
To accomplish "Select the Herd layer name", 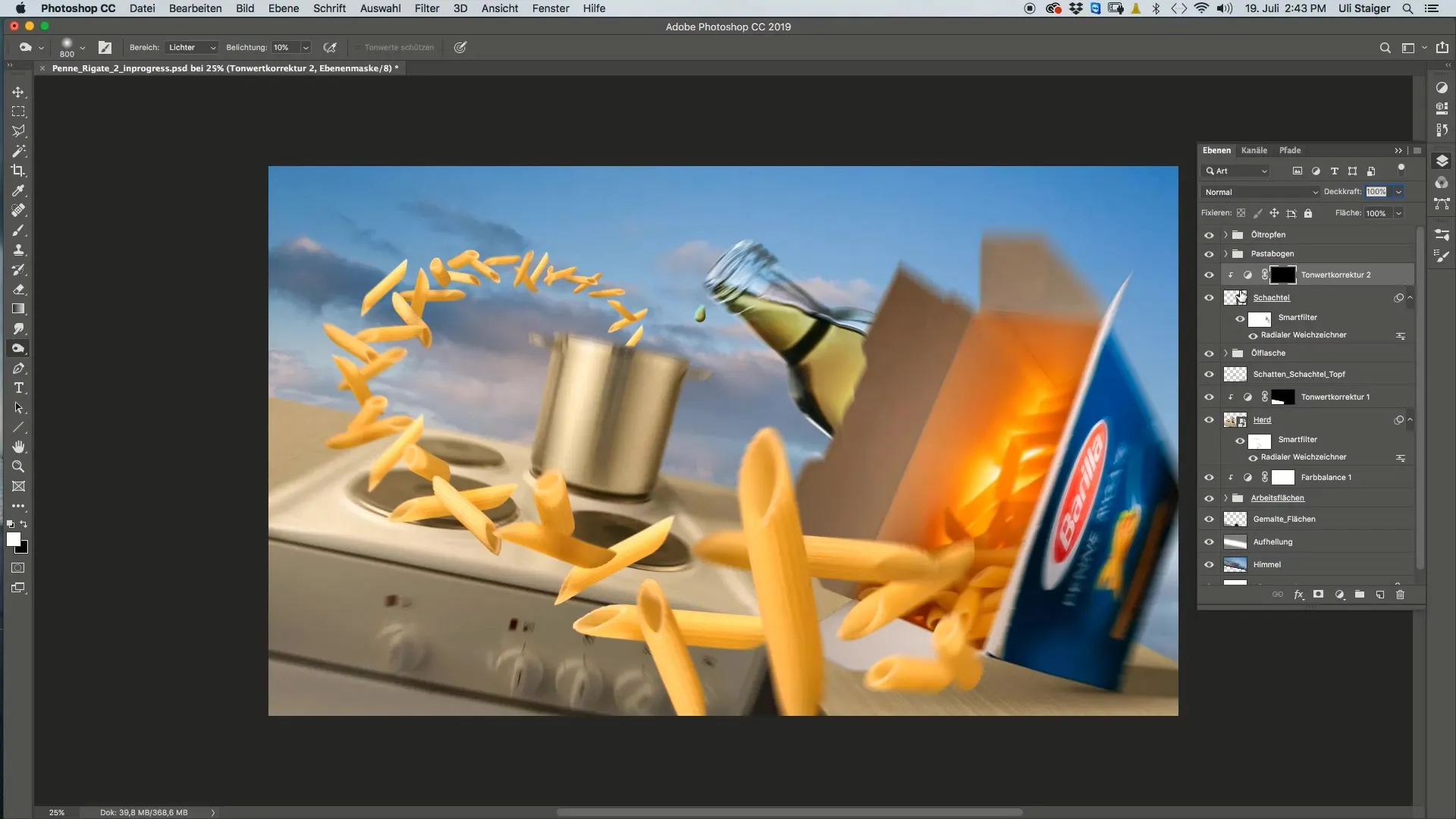I will click(x=1262, y=420).
